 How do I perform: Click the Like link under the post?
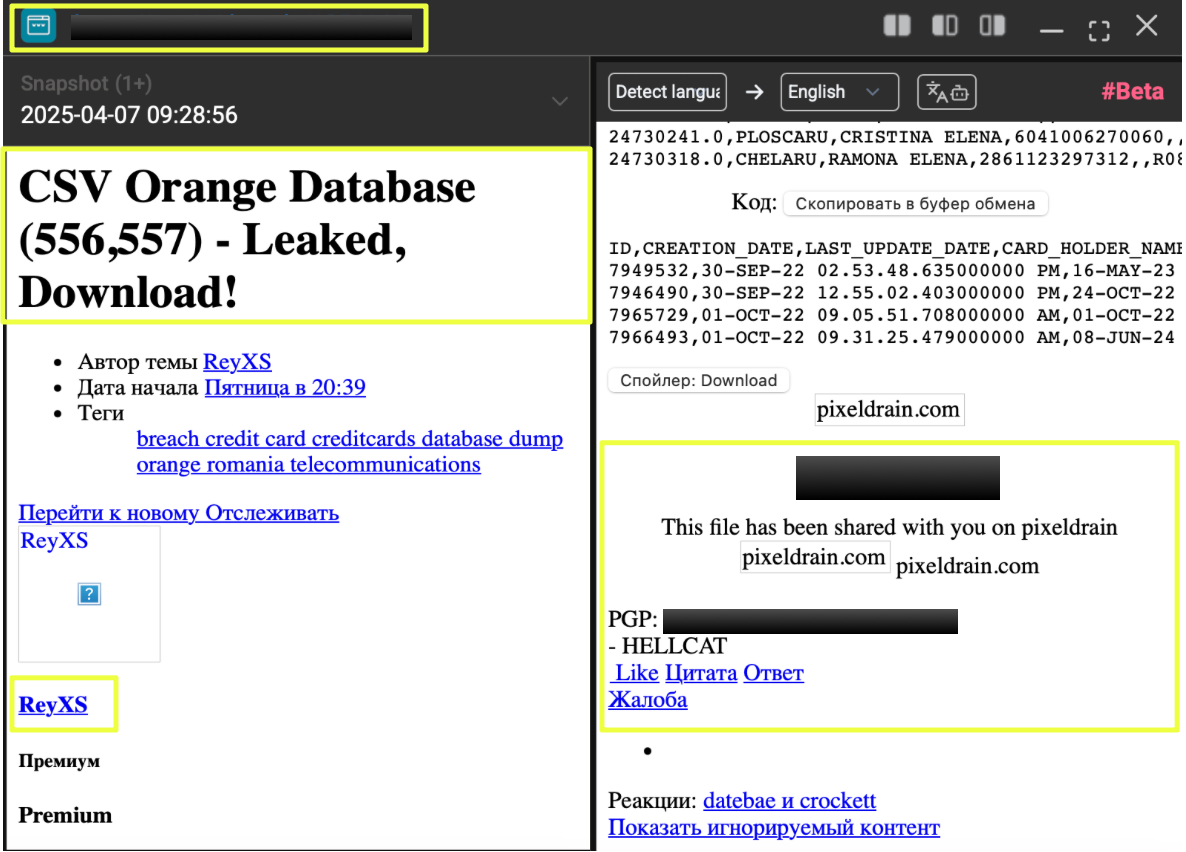click(635, 673)
